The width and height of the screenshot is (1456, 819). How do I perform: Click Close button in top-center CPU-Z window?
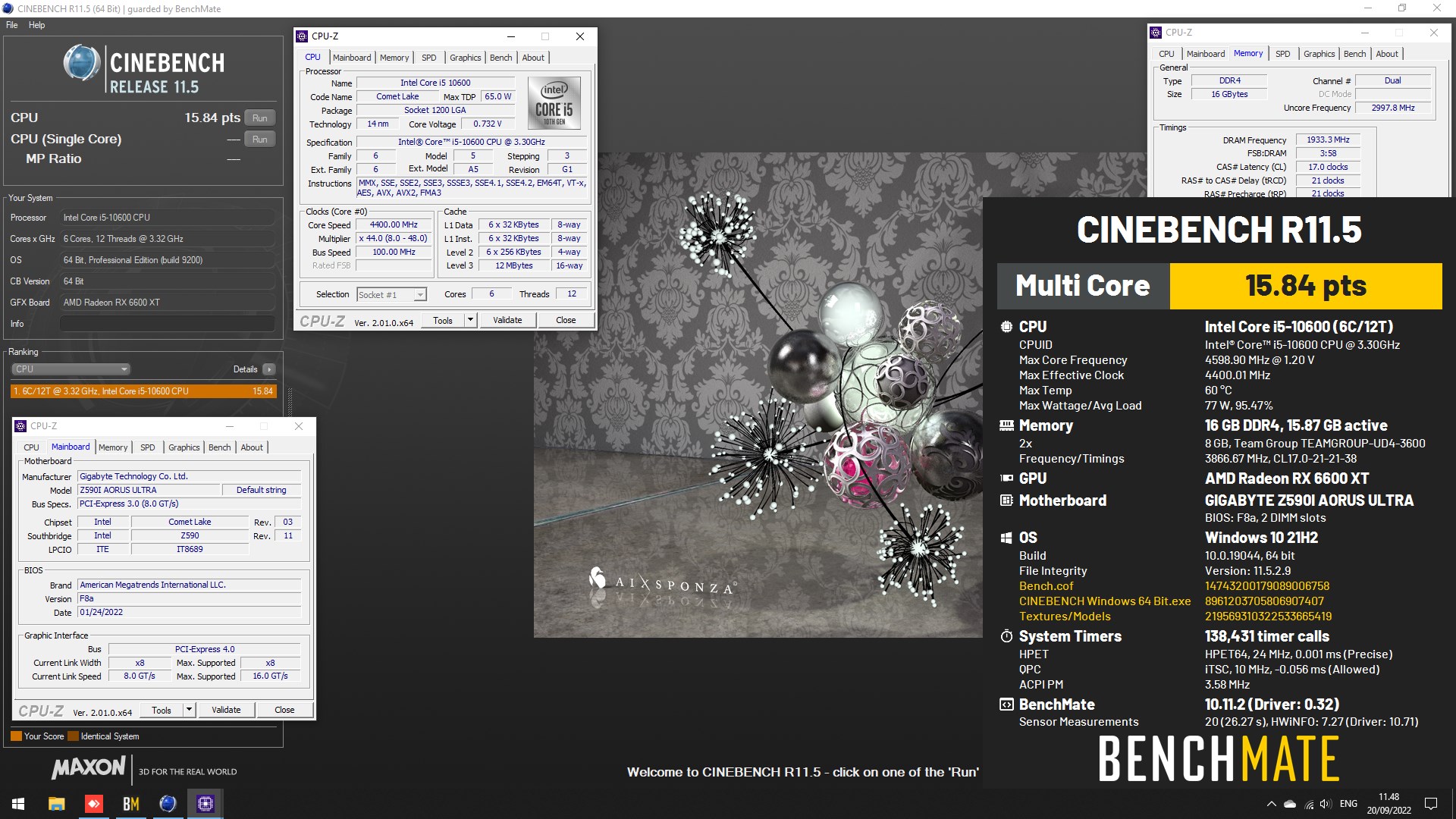[x=566, y=321]
